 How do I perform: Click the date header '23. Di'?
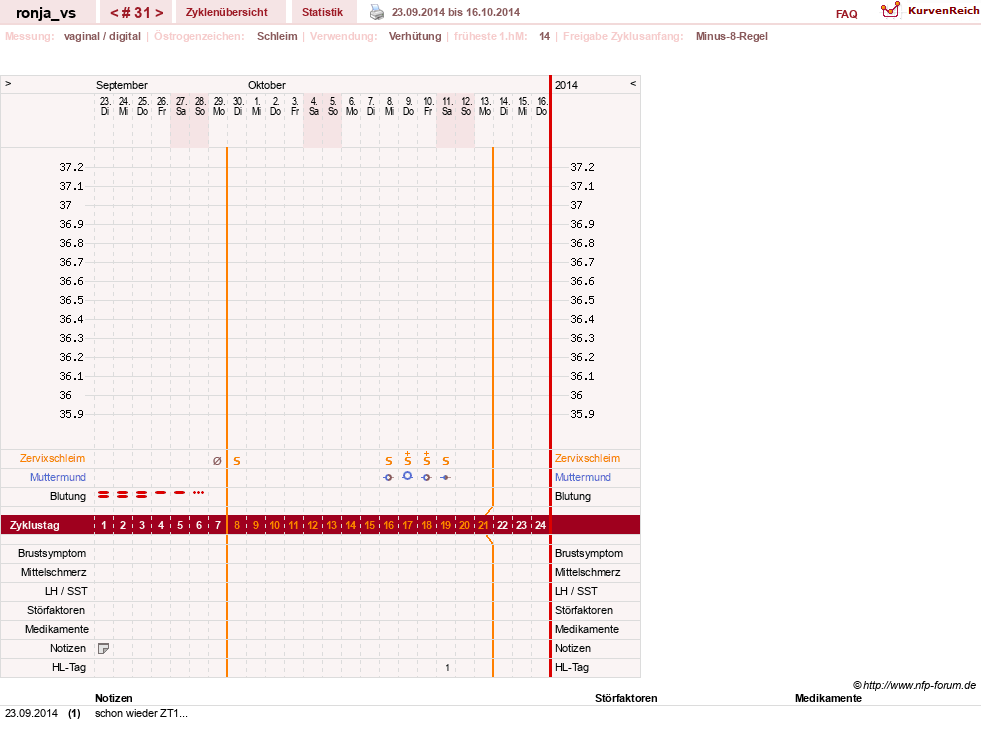104,106
